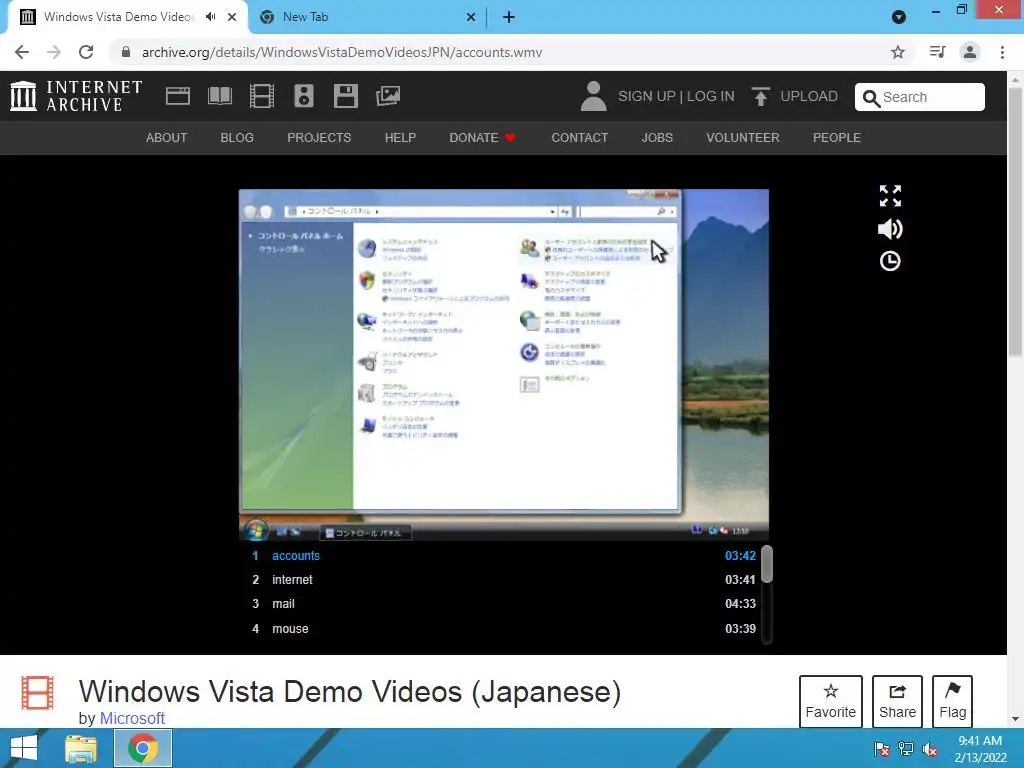This screenshot has height=768, width=1024.
Task: Click the Share button
Action: pyautogui.click(x=897, y=701)
